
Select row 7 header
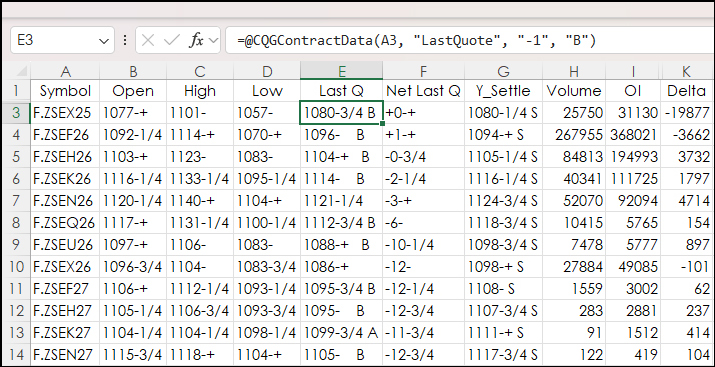point(16,201)
